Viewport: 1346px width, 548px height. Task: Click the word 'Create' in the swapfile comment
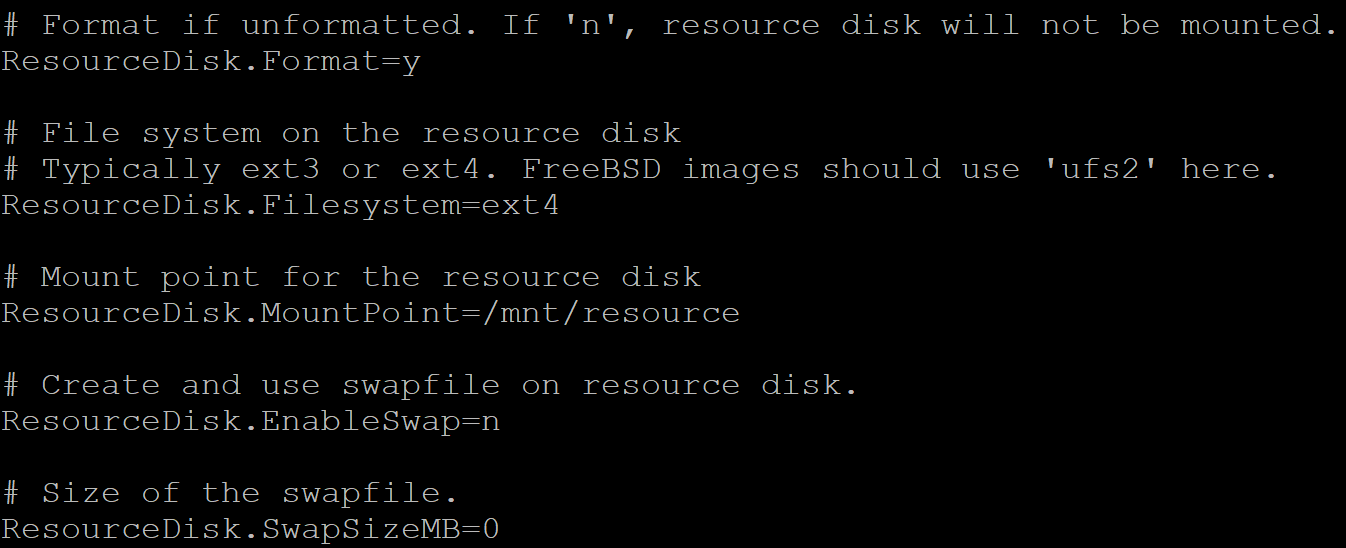(x=100, y=386)
